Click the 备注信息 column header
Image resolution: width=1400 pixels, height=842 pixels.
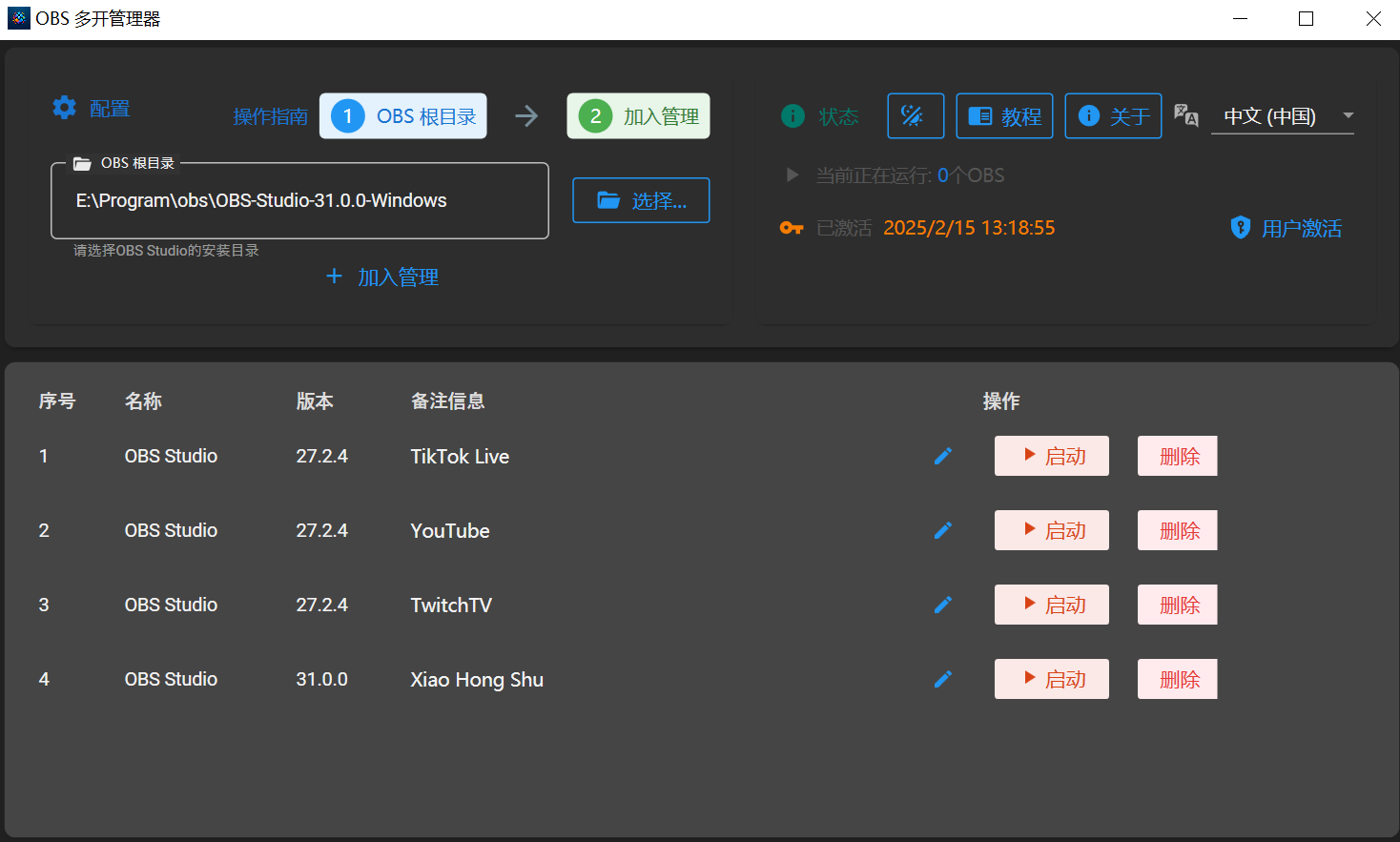pos(447,400)
